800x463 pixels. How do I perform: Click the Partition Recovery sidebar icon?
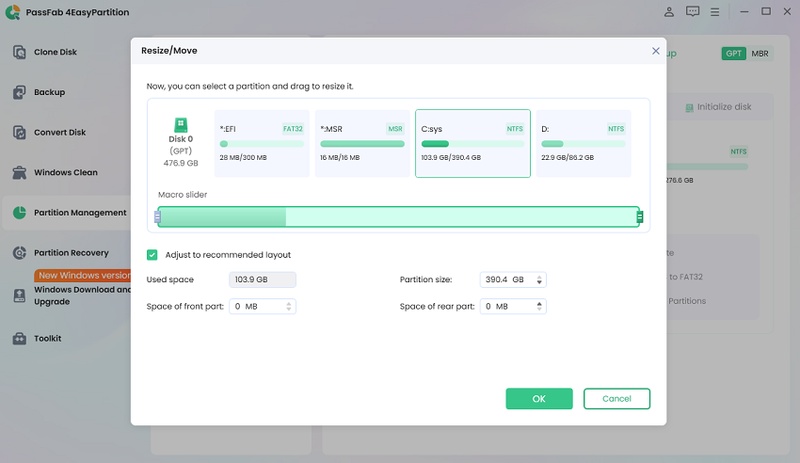19,253
